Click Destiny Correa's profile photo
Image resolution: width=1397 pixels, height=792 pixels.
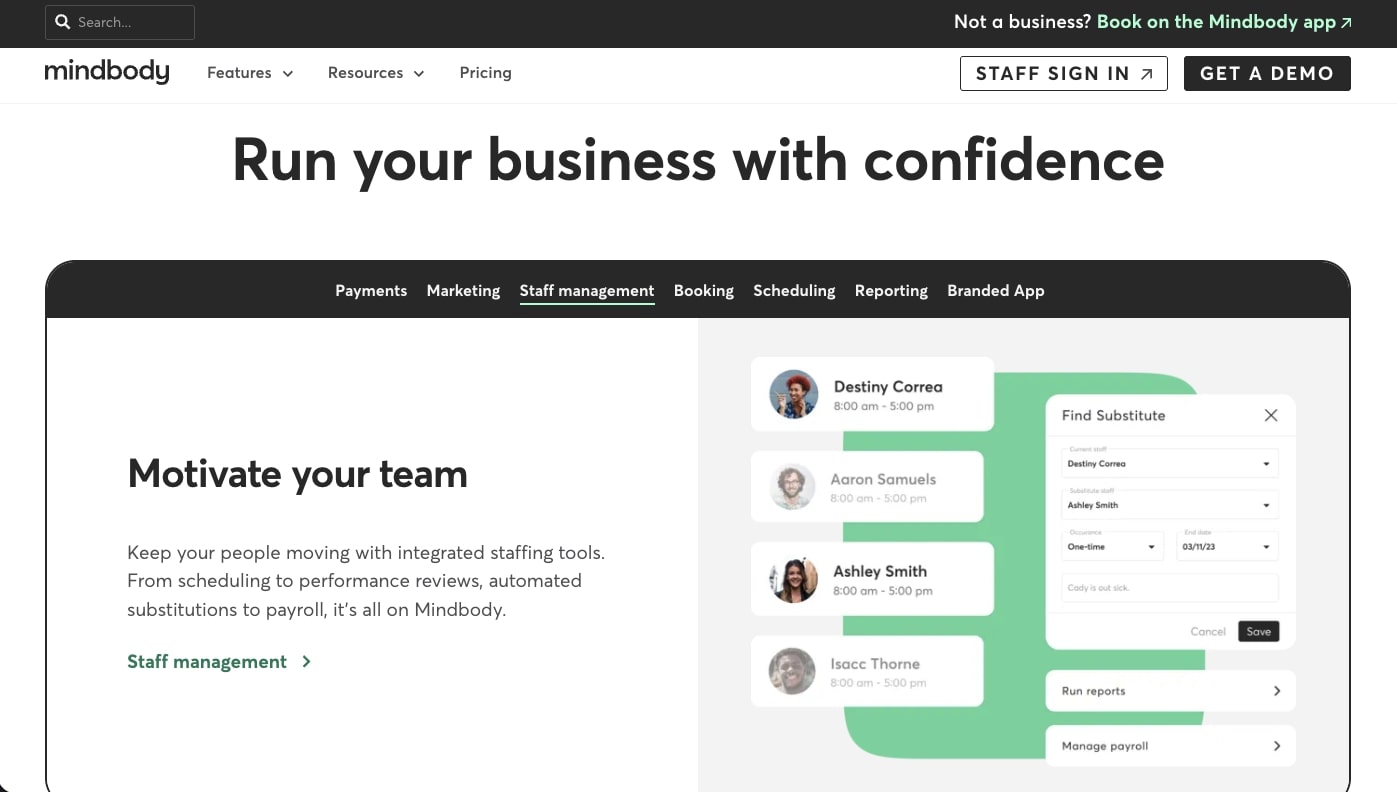click(793, 394)
